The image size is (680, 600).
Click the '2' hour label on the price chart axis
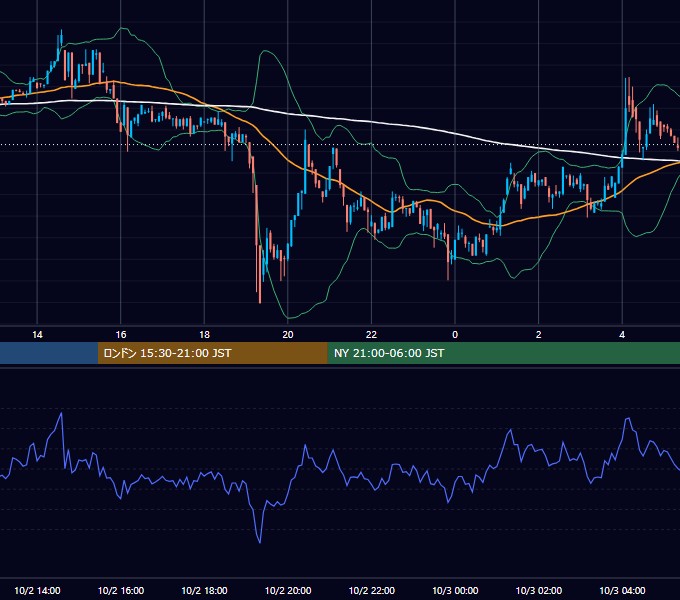point(539,335)
